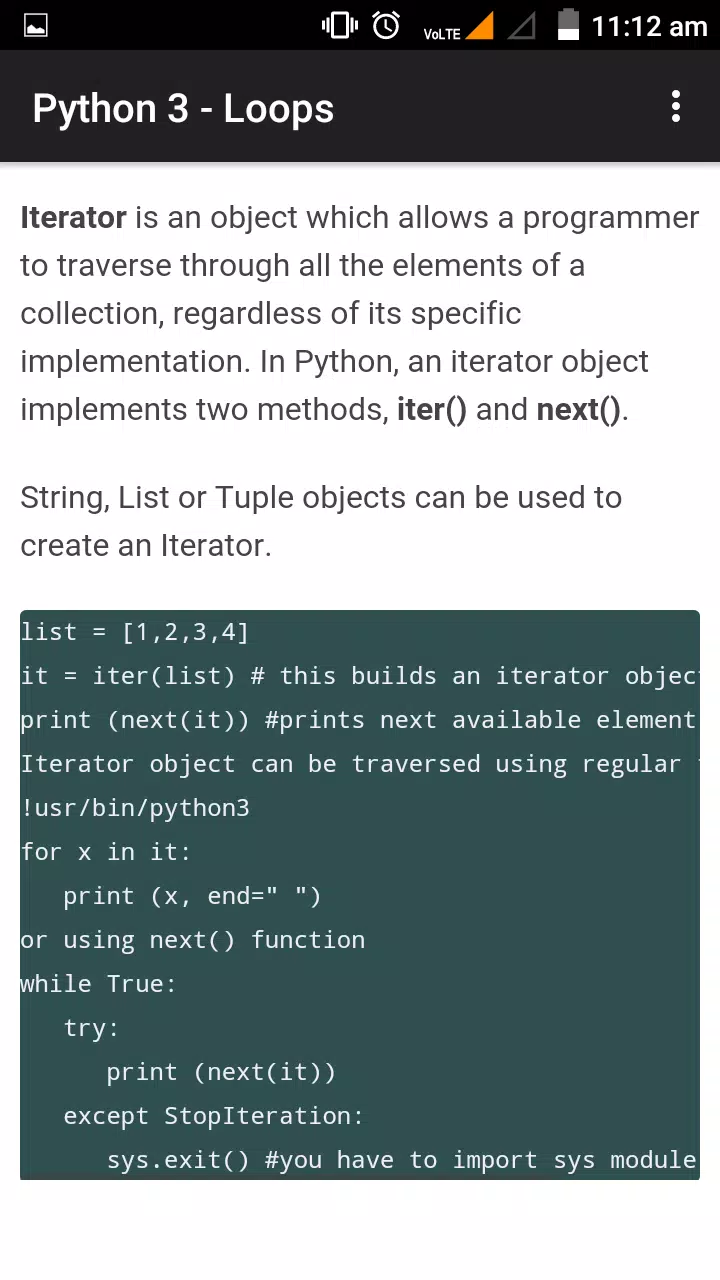Tap the 'list = [1,2,3,4]' code line
720x1280 pixels.
tap(134, 632)
